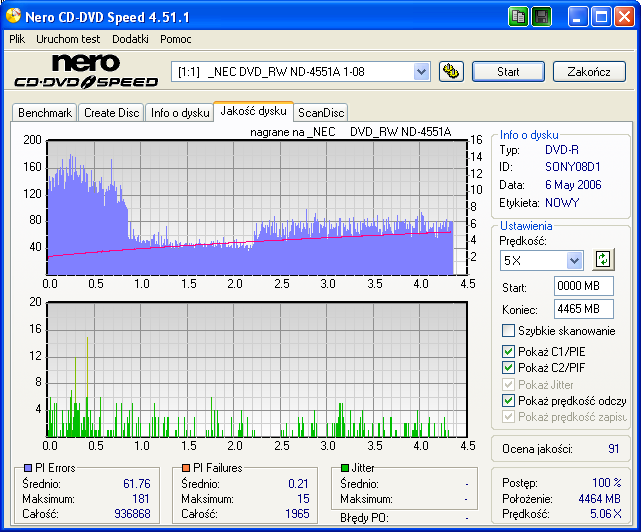This screenshot has width=641, height=532.
Task: Click the PI Errors blue legend square
Action: (28, 467)
